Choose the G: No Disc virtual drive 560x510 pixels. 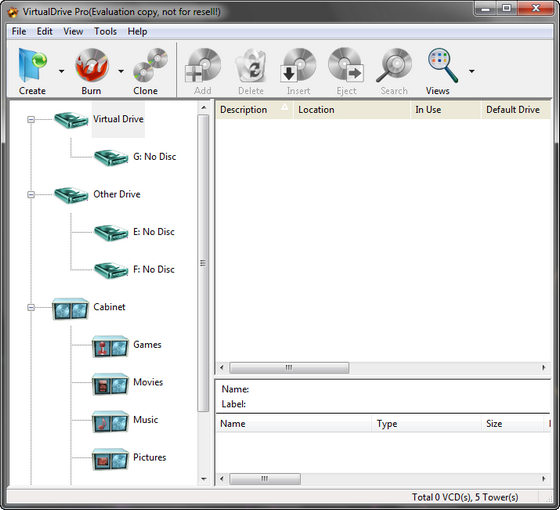click(x=154, y=157)
